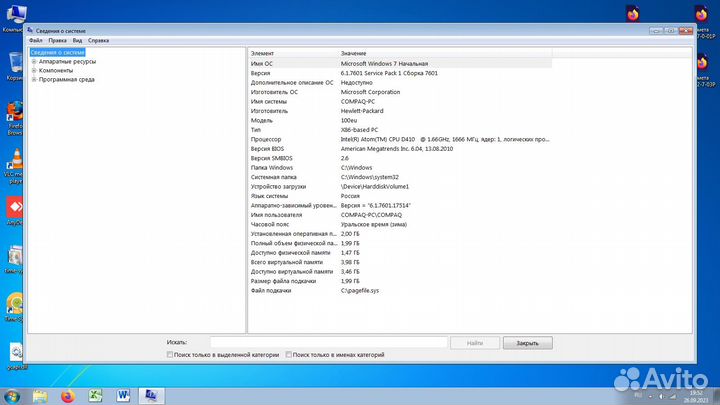The height and width of the screenshot is (405, 720).
Task: Open the 'Справка' menu
Action: [x=98, y=40]
